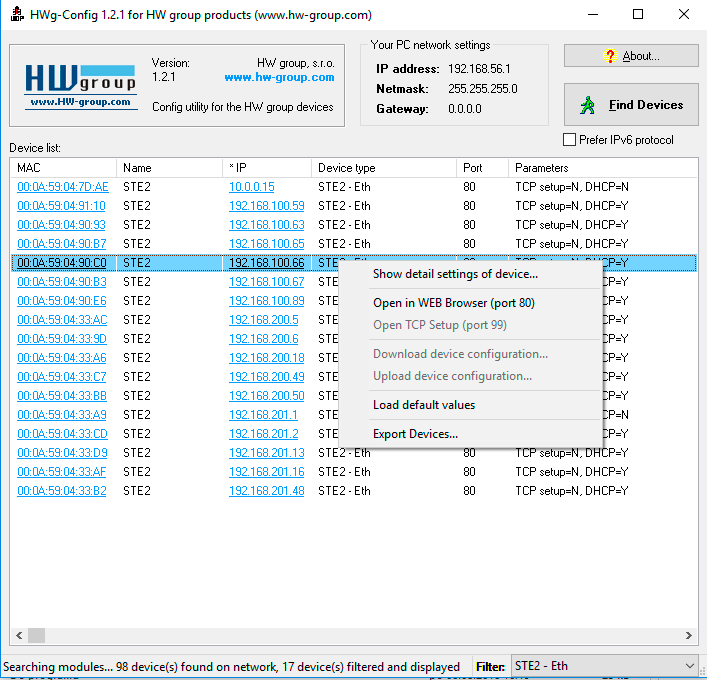
Task: Open IP link 192.168.100.63
Action: pos(266,225)
